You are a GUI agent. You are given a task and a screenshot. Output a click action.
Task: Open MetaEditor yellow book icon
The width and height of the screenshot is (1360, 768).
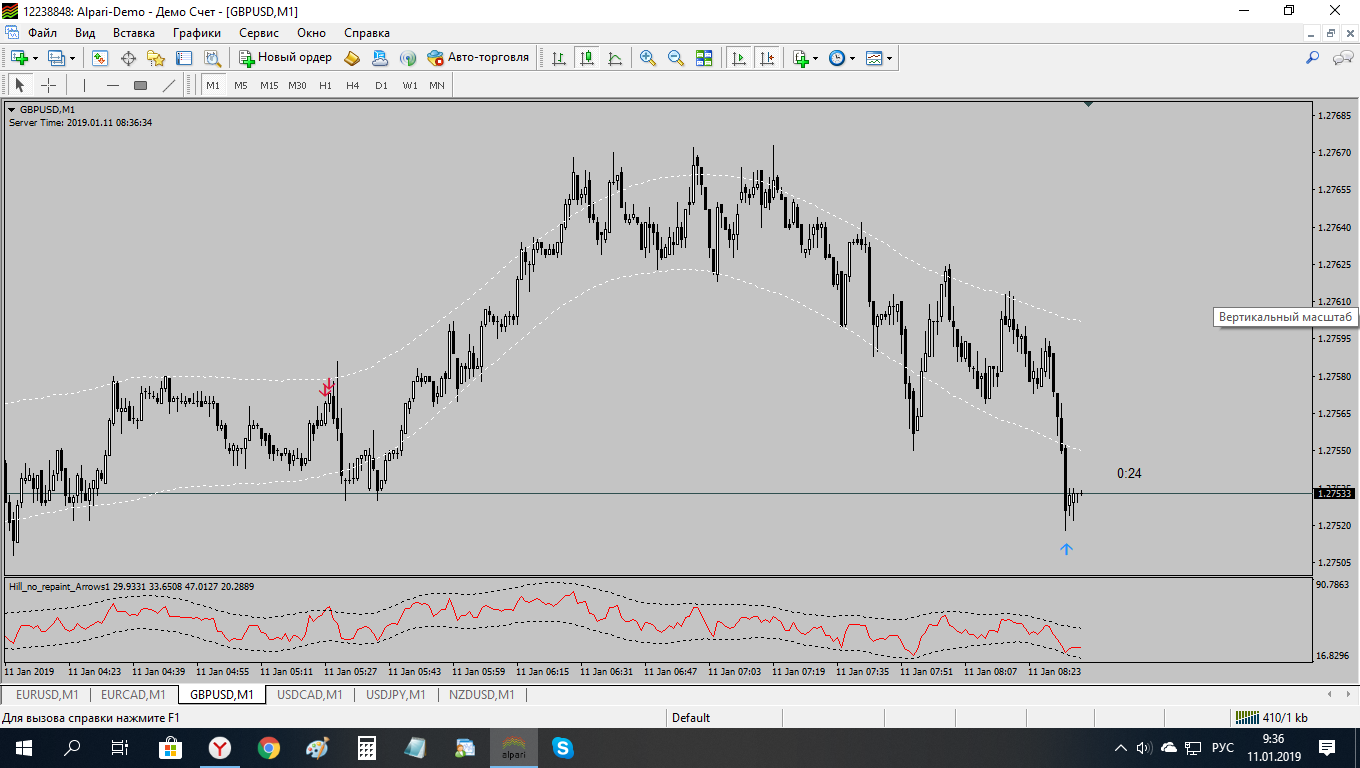click(x=352, y=58)
